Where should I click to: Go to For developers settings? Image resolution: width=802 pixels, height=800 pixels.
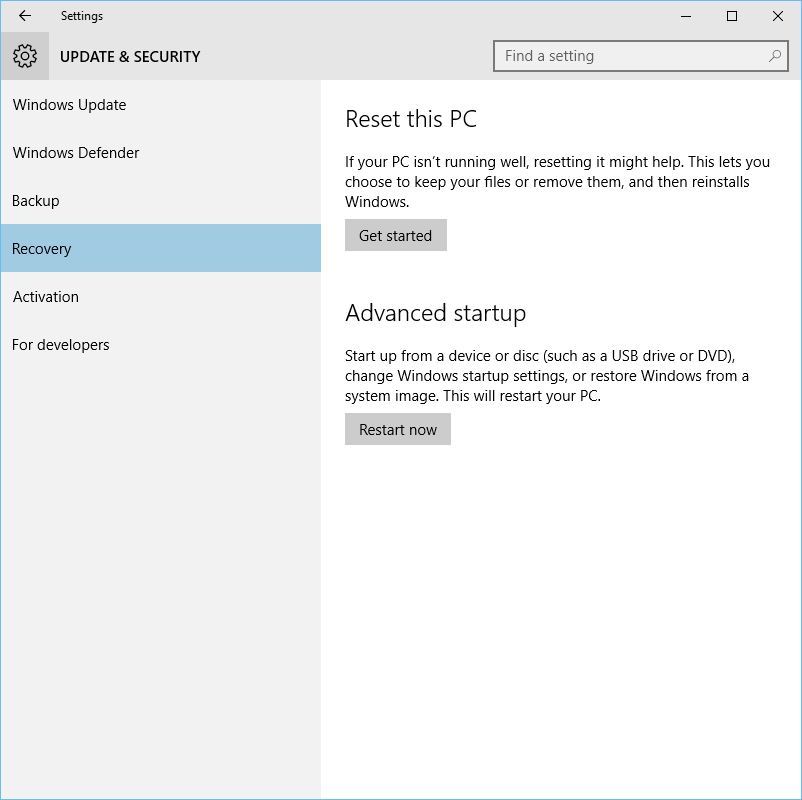click(161, 345)
